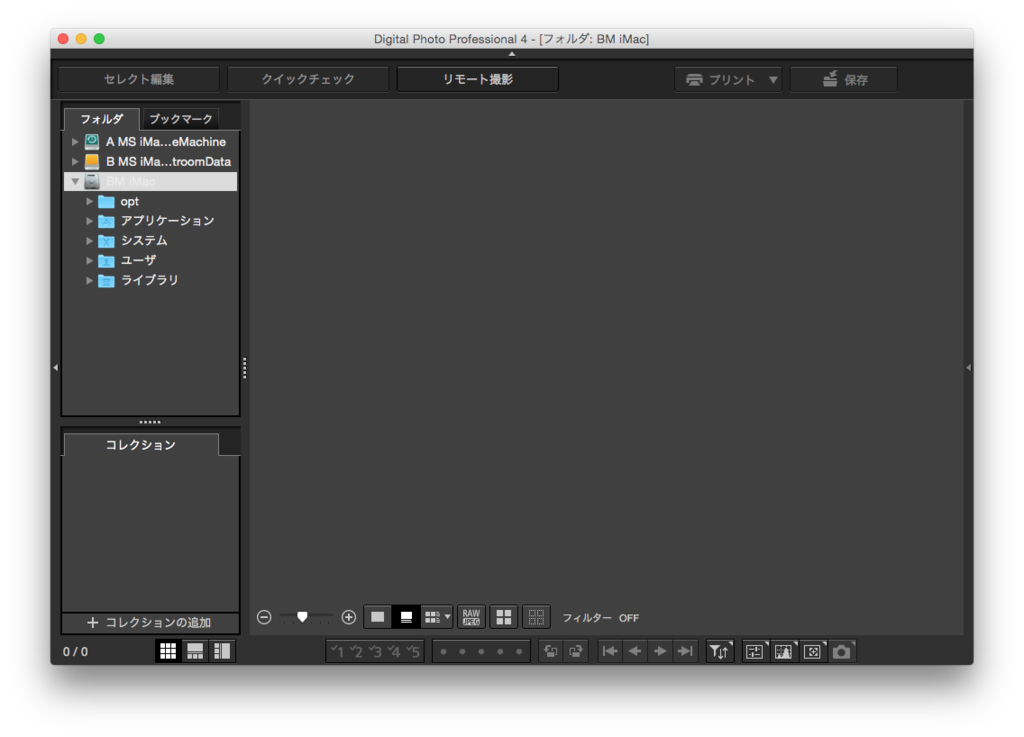Collapse the top toolbar arrow
This screenshot has height=737, width=1024.
[512, 54]
